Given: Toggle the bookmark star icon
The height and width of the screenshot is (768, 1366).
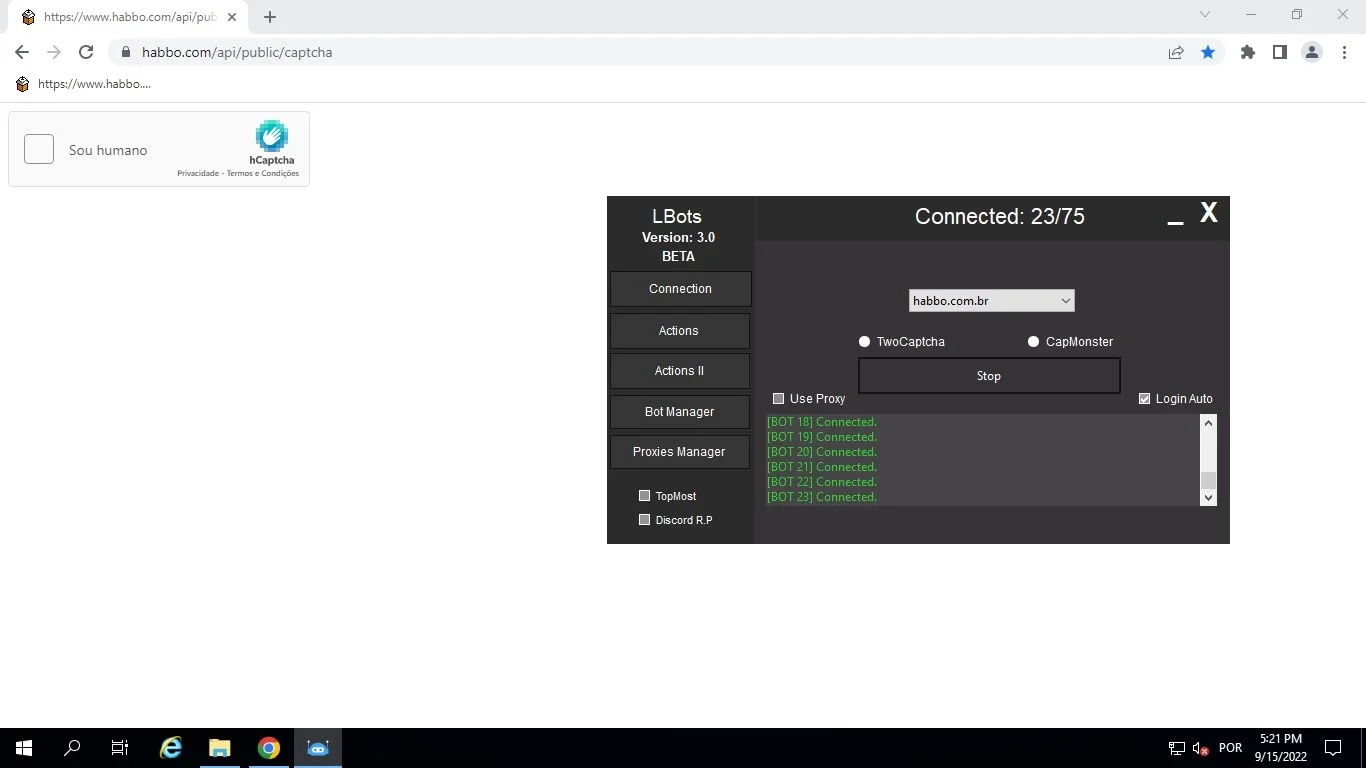Looking at the screenshot, I should pos(1208,52).
